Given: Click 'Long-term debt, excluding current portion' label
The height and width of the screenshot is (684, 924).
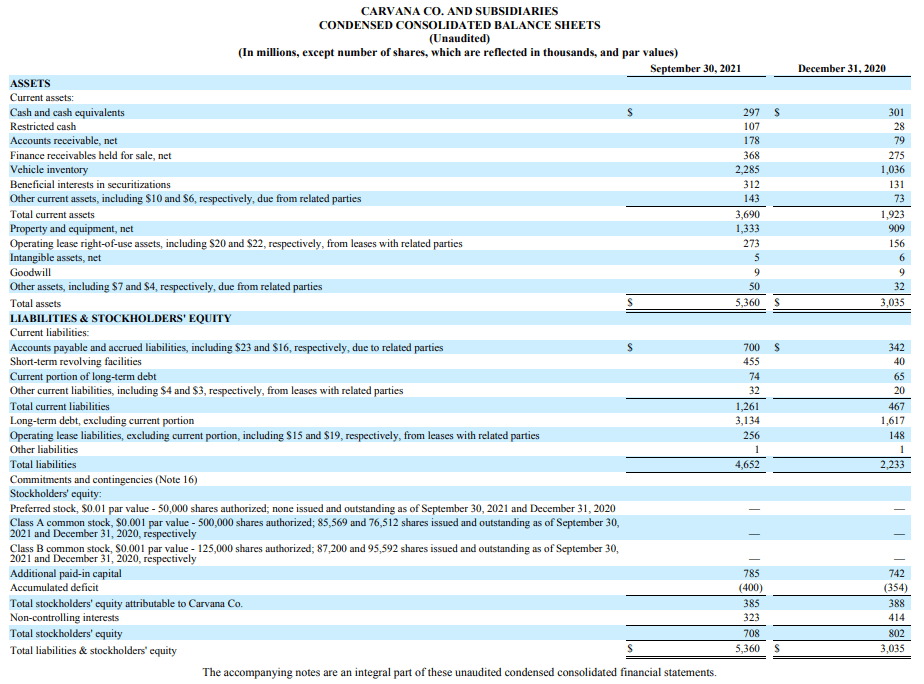Looking at the screenshot, I should click(x=102, y=421).
